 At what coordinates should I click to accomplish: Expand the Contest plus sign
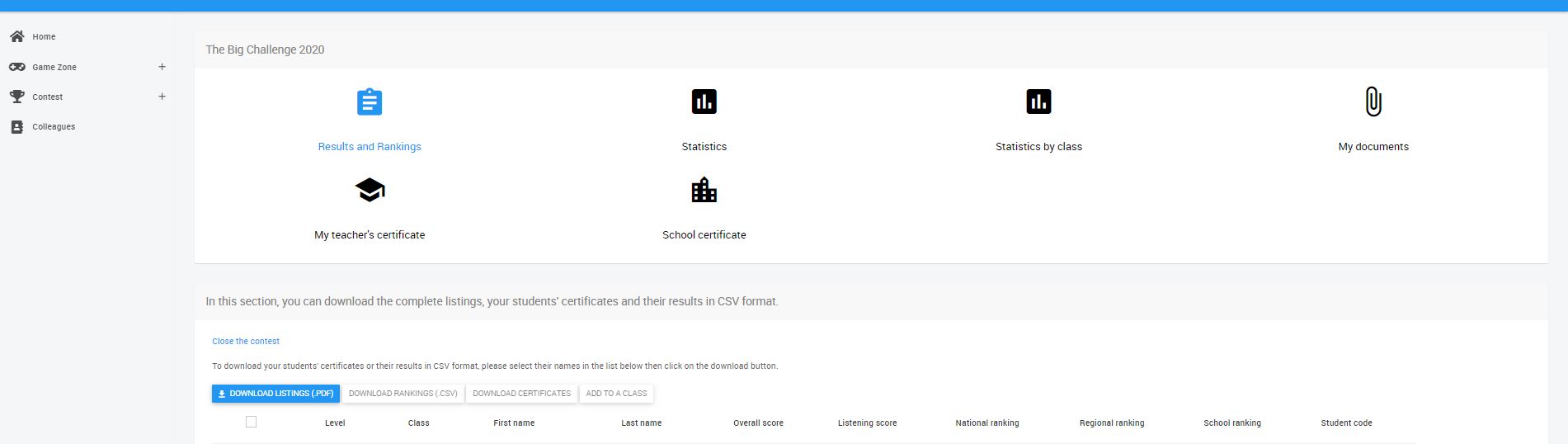tap(162, 97)
